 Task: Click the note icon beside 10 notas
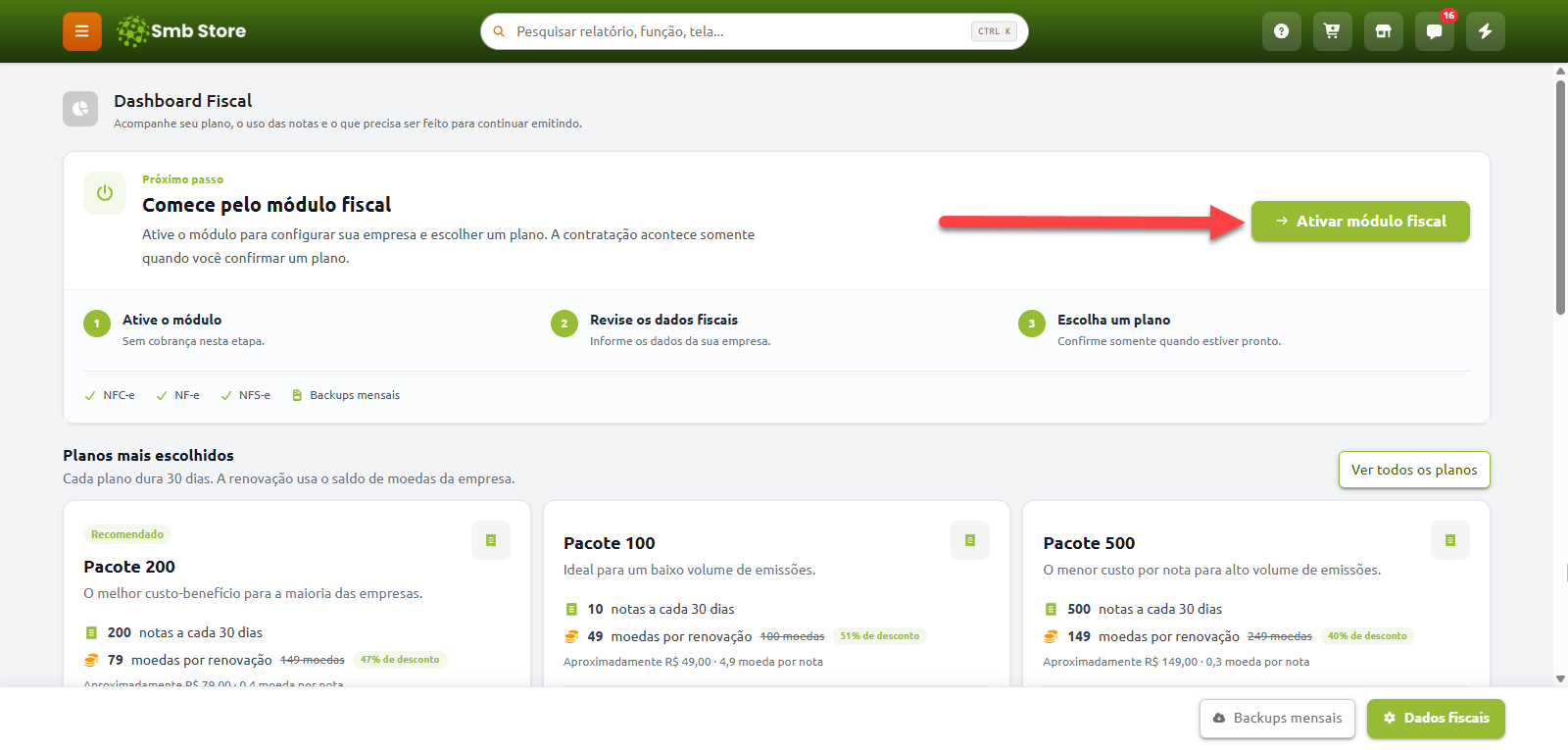point(571,609)
